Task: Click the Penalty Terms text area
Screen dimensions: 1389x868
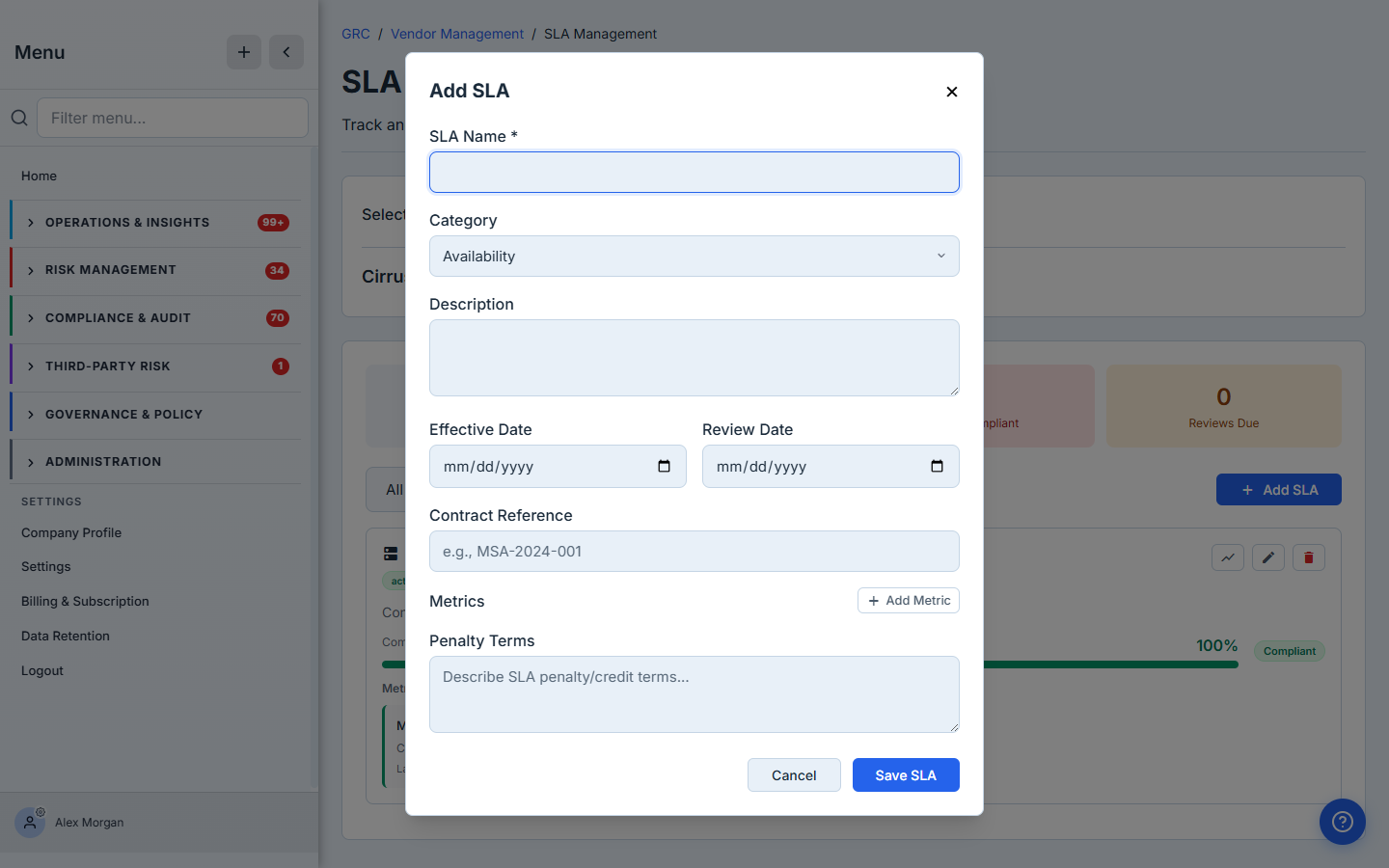Action: (694, 694)
